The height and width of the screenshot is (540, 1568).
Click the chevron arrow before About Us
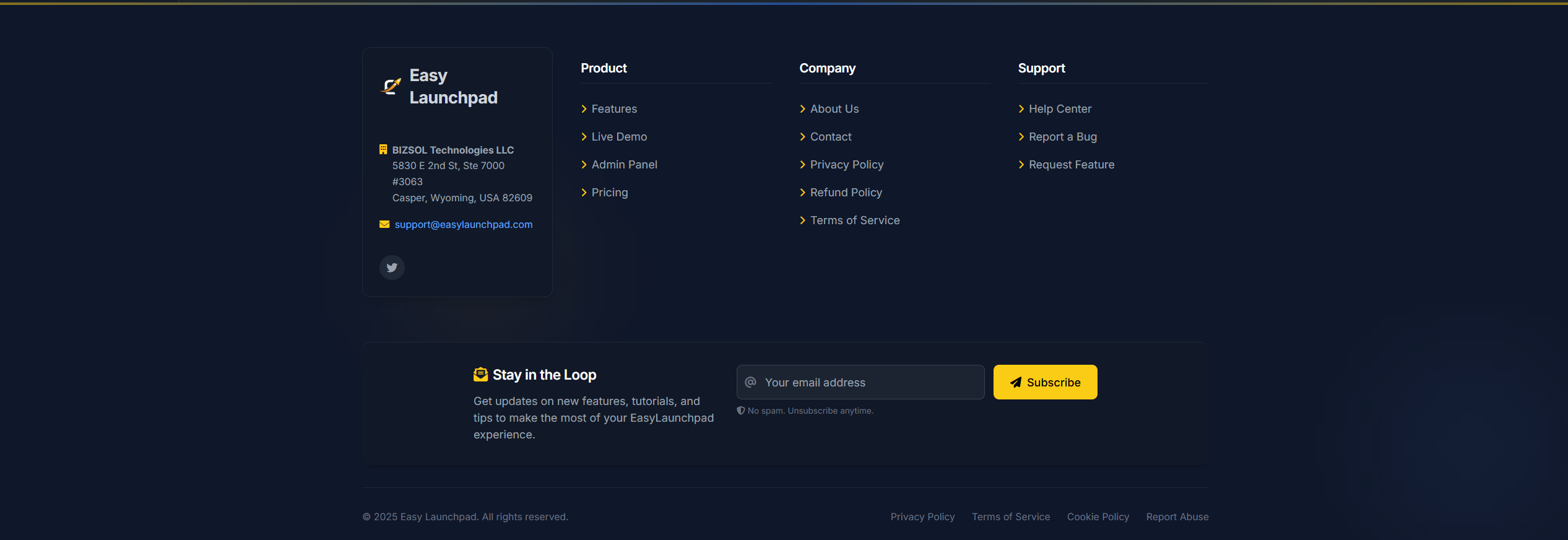(x=802, y=109)
